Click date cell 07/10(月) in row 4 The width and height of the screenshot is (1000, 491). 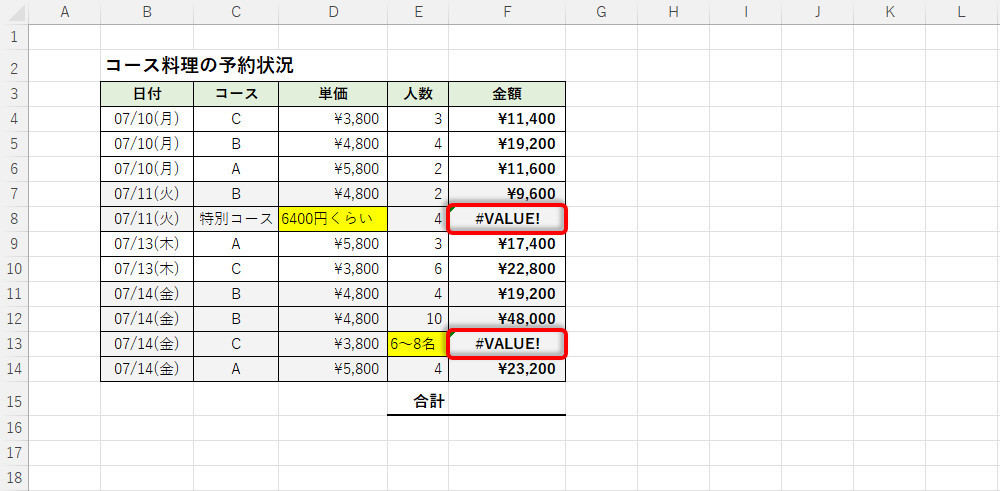[x=147, y=119]
